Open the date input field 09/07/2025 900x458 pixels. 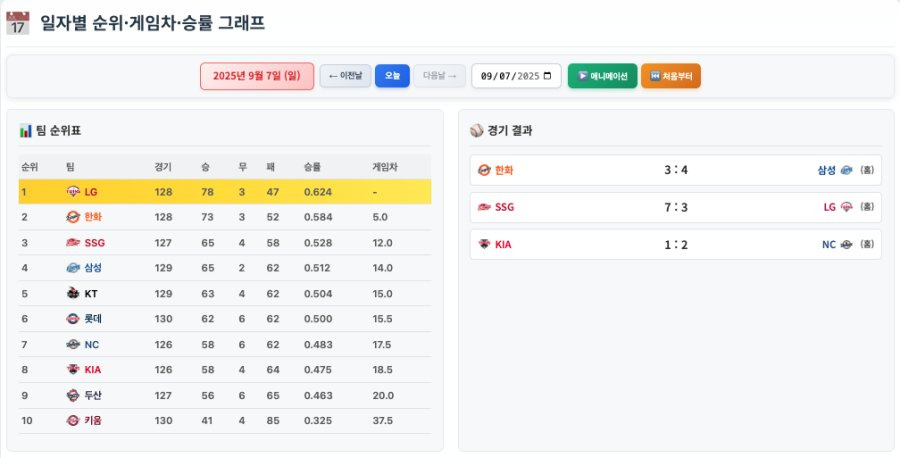(x=516, y=76)
